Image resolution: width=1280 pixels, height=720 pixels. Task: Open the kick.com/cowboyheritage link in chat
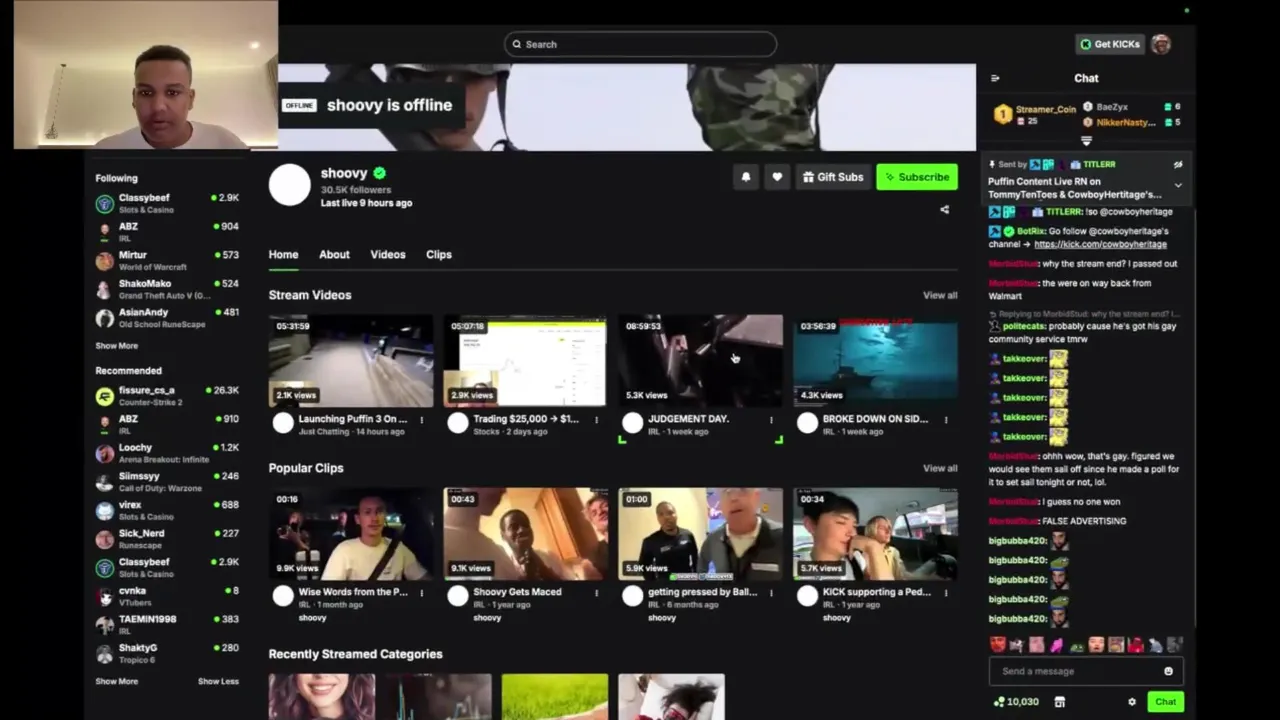[x=1100, y=244]
